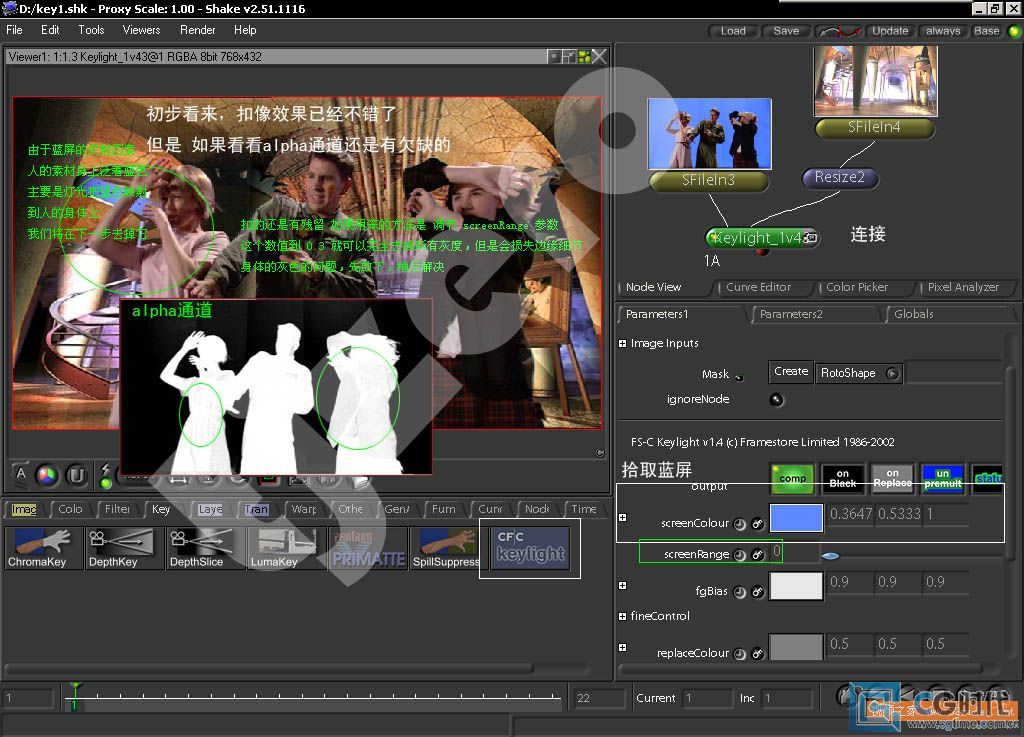
Task: Switch to the Color Picker tab
Action: tap(857, 287)
